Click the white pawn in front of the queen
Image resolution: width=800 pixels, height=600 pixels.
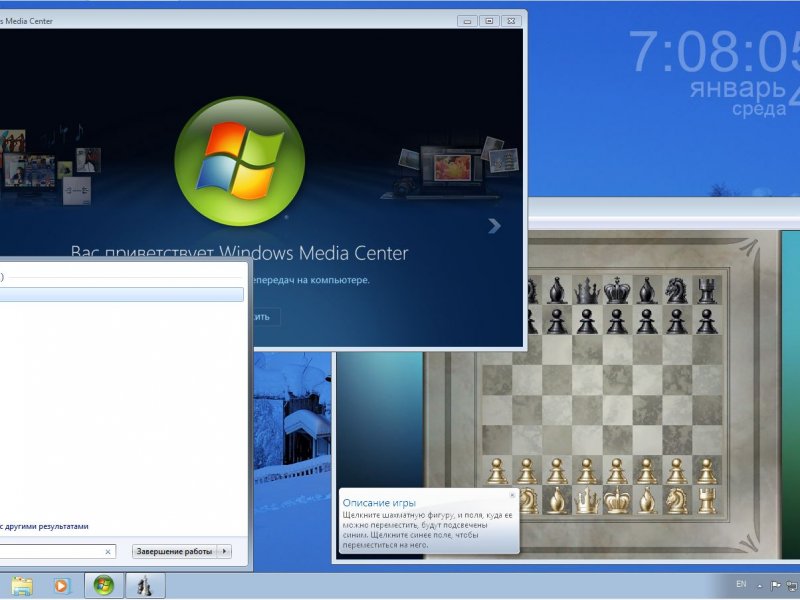pos(587,470)
